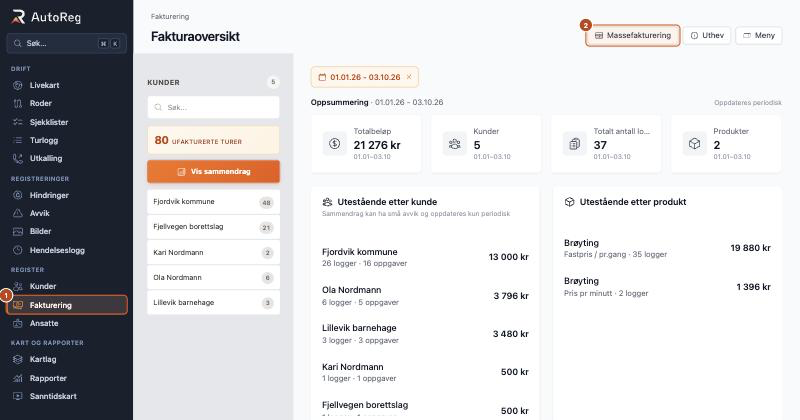Click the Utkalling phone icon
The image size is (800, 420).
18,159
